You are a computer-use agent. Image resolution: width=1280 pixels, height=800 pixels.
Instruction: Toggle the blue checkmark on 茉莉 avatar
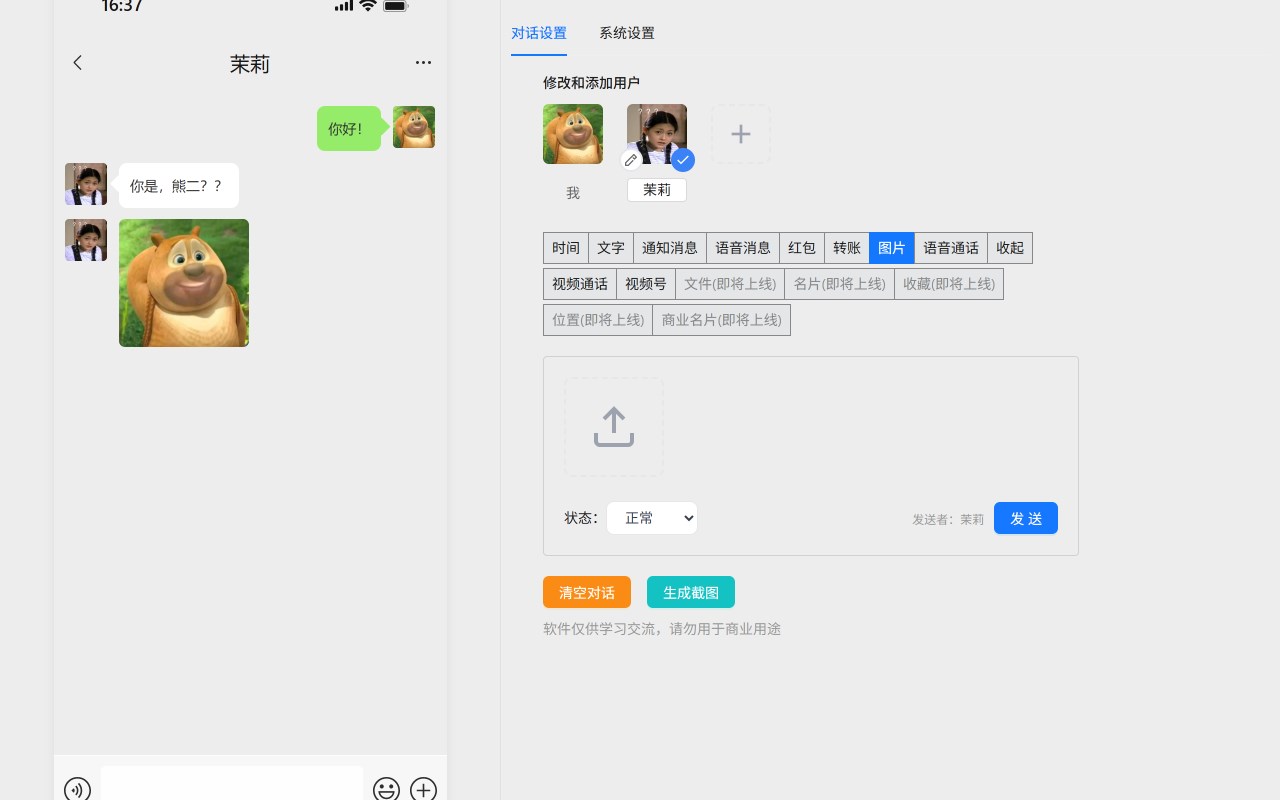(683, 160)
